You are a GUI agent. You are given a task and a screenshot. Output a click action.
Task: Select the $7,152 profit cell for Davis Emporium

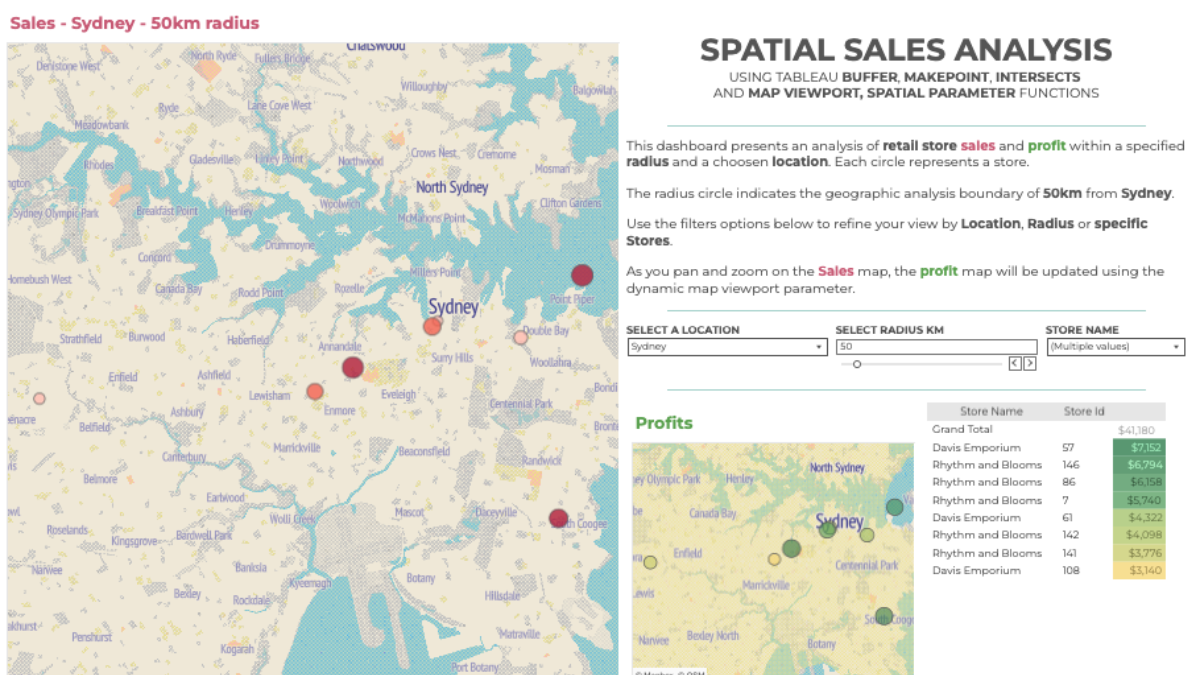(x=1139, y=447)
